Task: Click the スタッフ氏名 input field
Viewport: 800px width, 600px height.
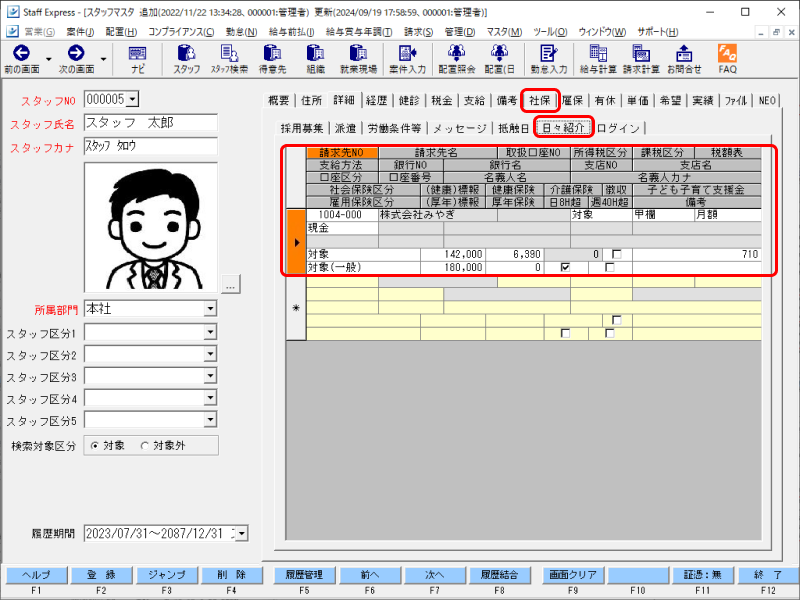Action: (151, 122)
